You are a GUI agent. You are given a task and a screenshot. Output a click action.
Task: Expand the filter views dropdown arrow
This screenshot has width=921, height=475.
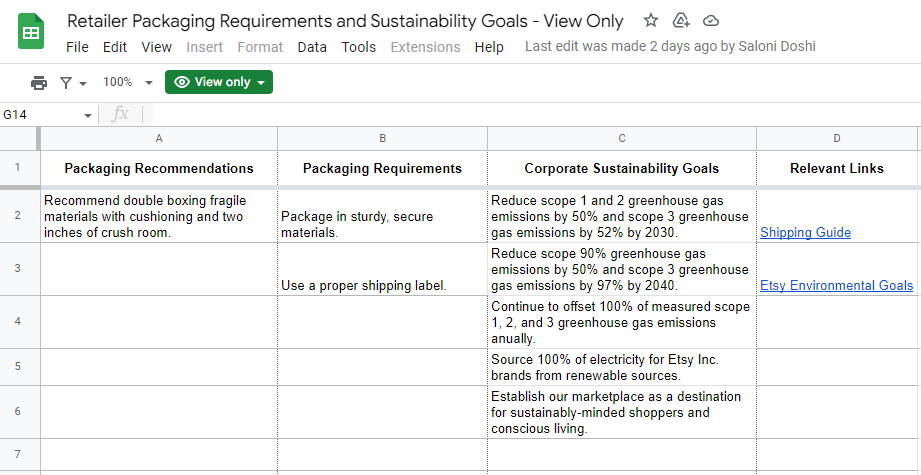pyautogui.click(x=83, y=83)
